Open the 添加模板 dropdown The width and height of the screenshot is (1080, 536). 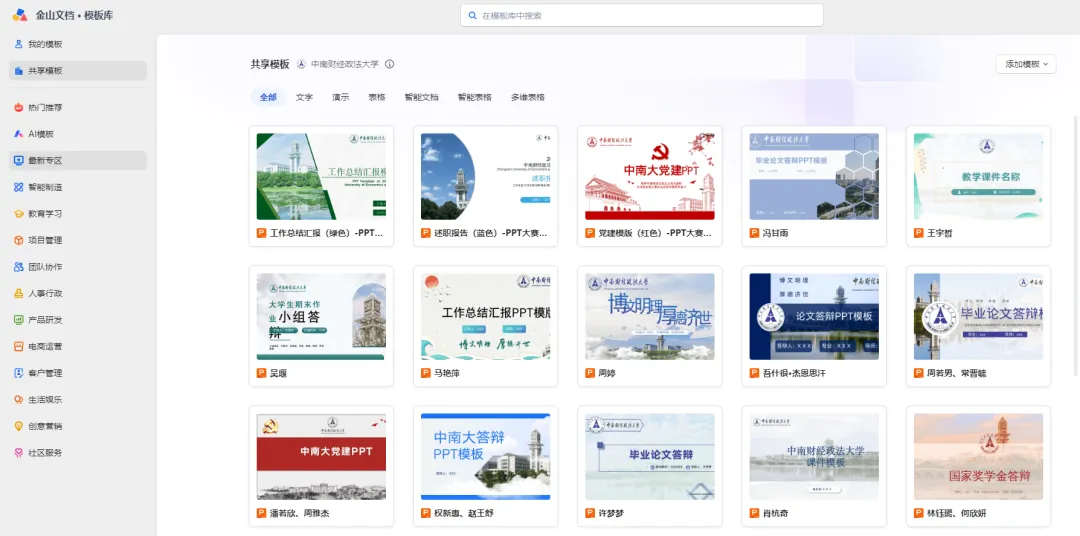(x=1026, y=64)
